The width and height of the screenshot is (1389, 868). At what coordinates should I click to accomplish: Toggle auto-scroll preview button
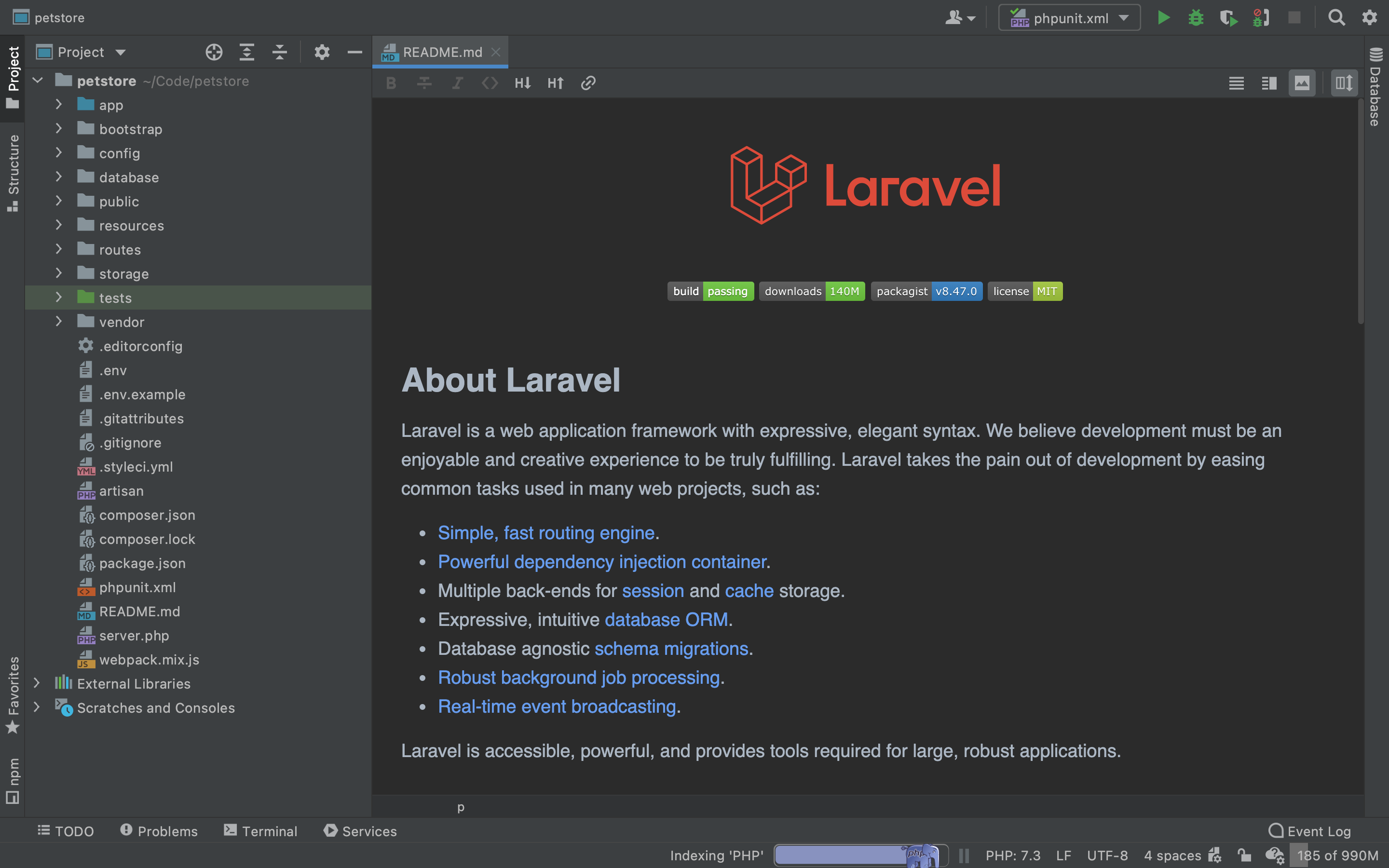coord(1344,83)
